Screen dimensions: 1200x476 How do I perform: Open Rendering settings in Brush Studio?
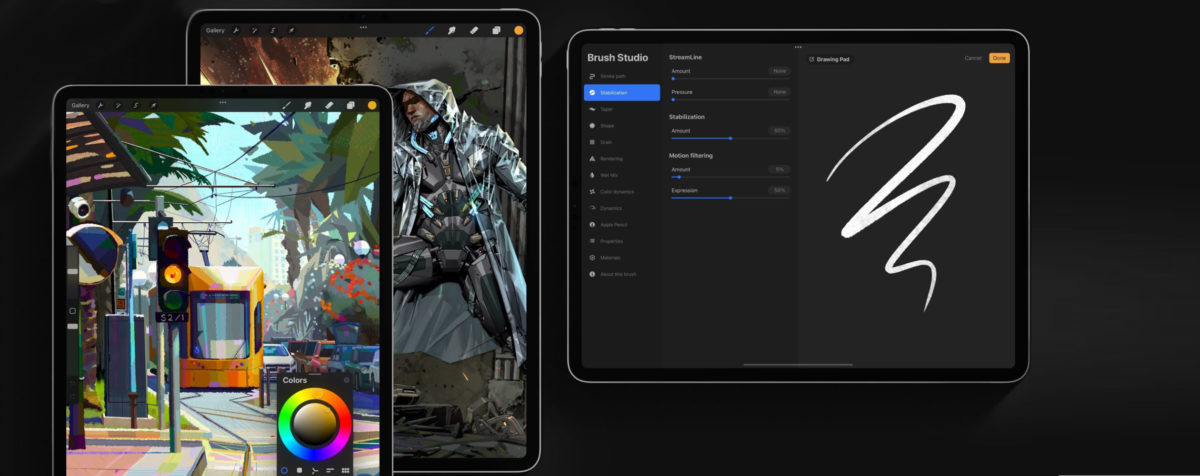pos(622,158)
